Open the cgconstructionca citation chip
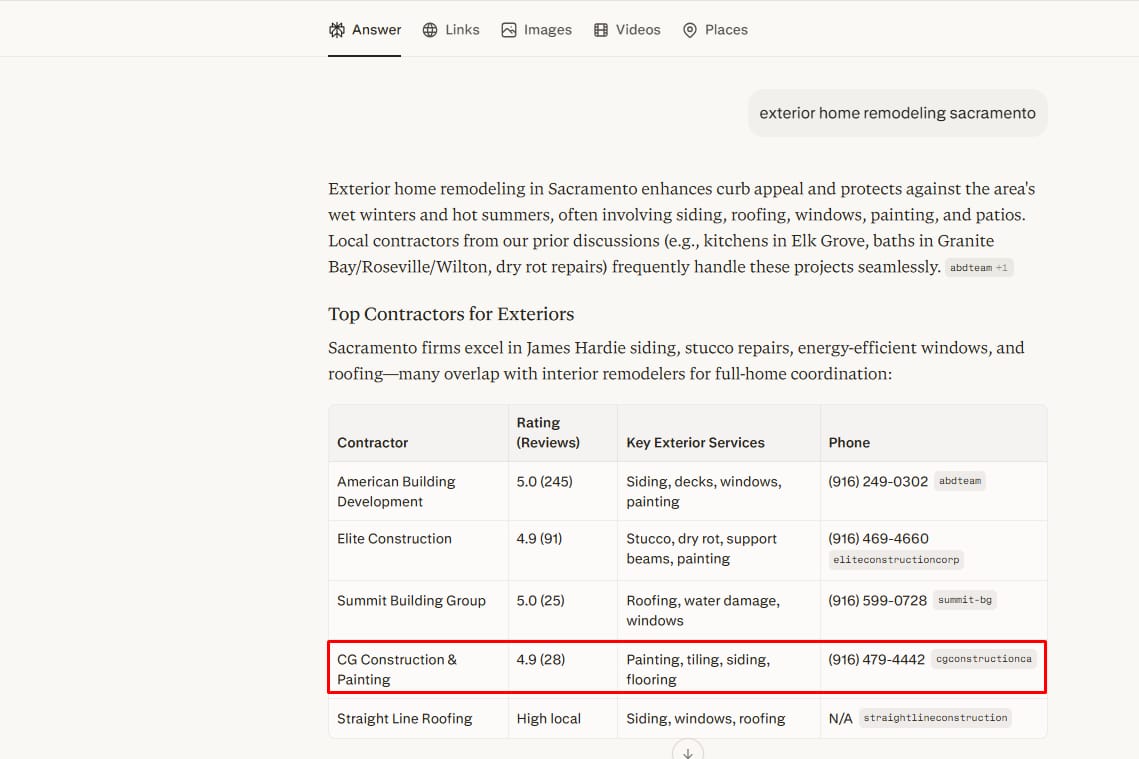Image resolution: width=1139 pixels, height=759 pixels. (x=984, y=659)
